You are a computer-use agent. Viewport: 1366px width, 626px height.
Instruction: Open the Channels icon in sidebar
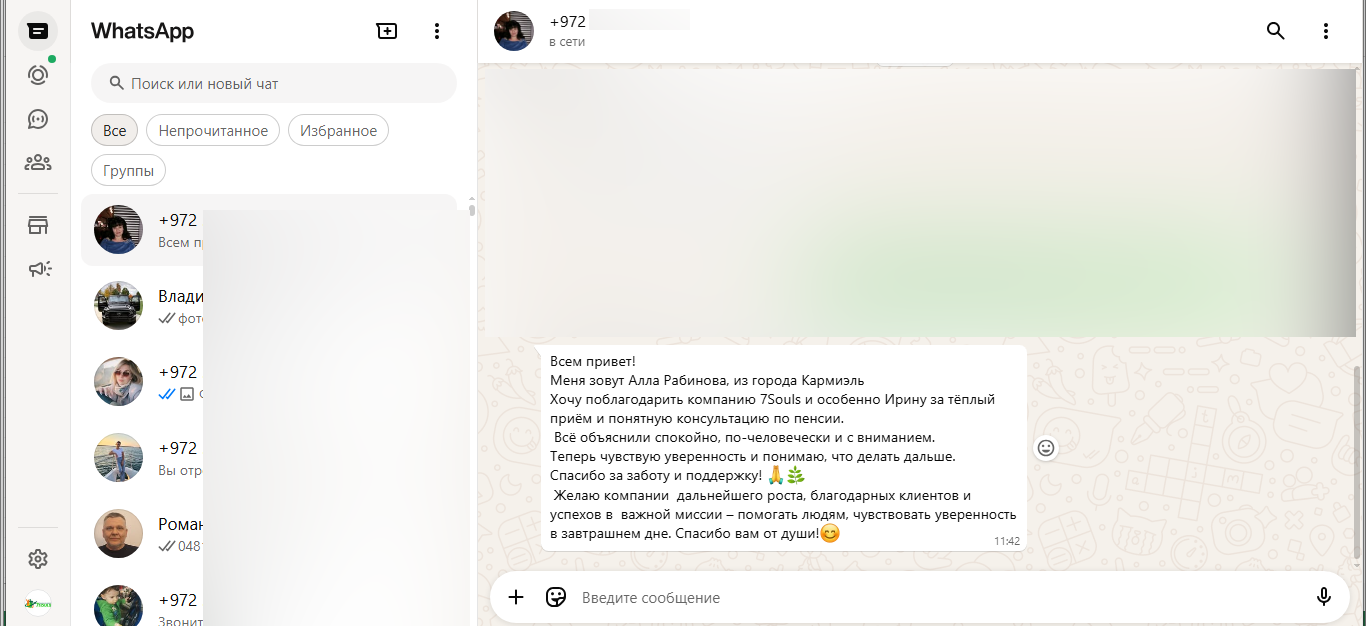tap(38, 119)
